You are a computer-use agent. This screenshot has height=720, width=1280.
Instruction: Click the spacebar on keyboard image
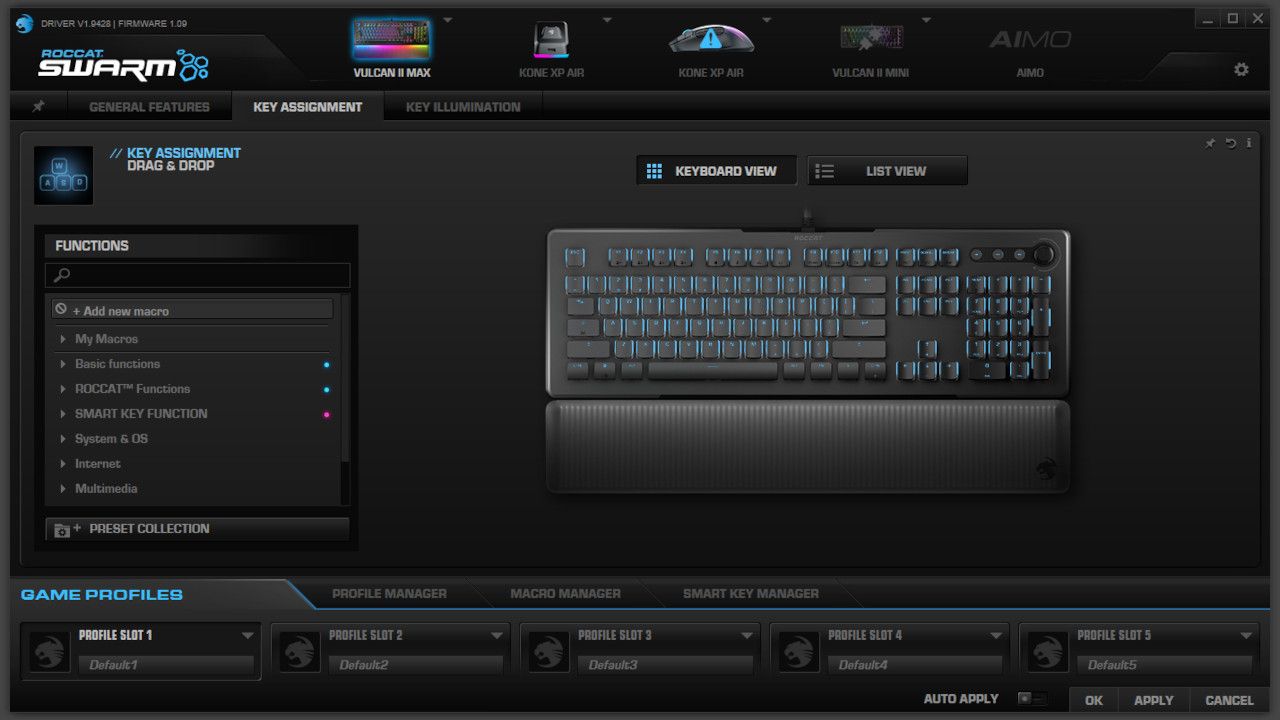click(712, 370)
